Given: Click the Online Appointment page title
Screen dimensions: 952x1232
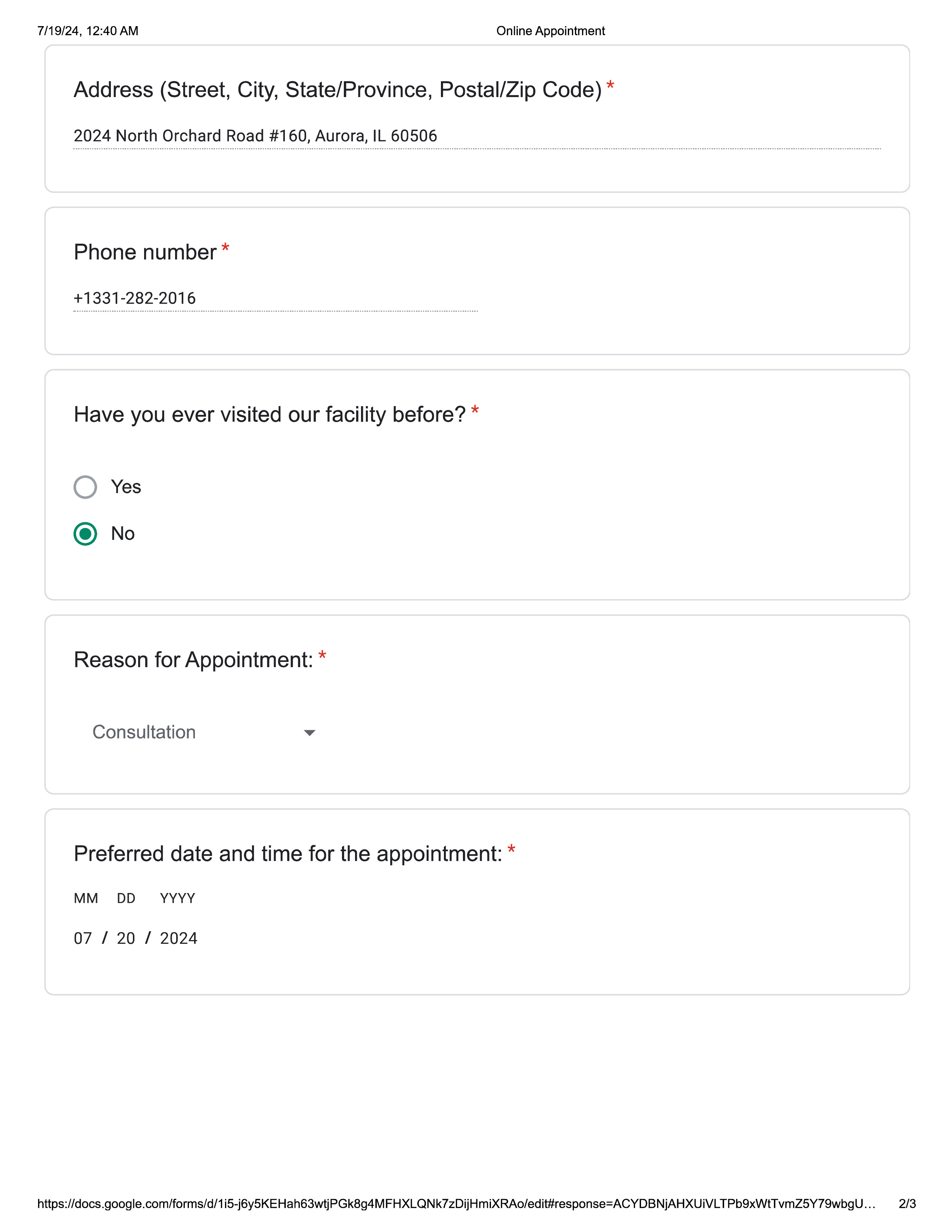Looking at the screenshot, I should tap(550, 31).
